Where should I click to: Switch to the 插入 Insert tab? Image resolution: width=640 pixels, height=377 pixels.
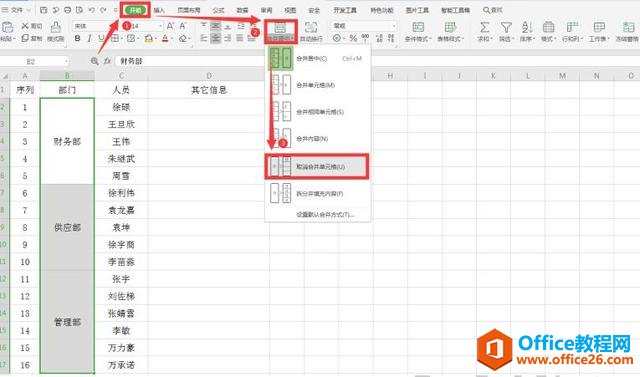tap(159, 10)
